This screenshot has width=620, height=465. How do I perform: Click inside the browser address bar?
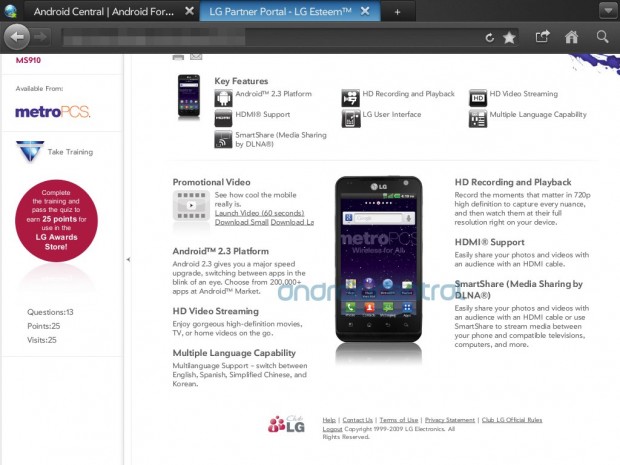[270, 37]
